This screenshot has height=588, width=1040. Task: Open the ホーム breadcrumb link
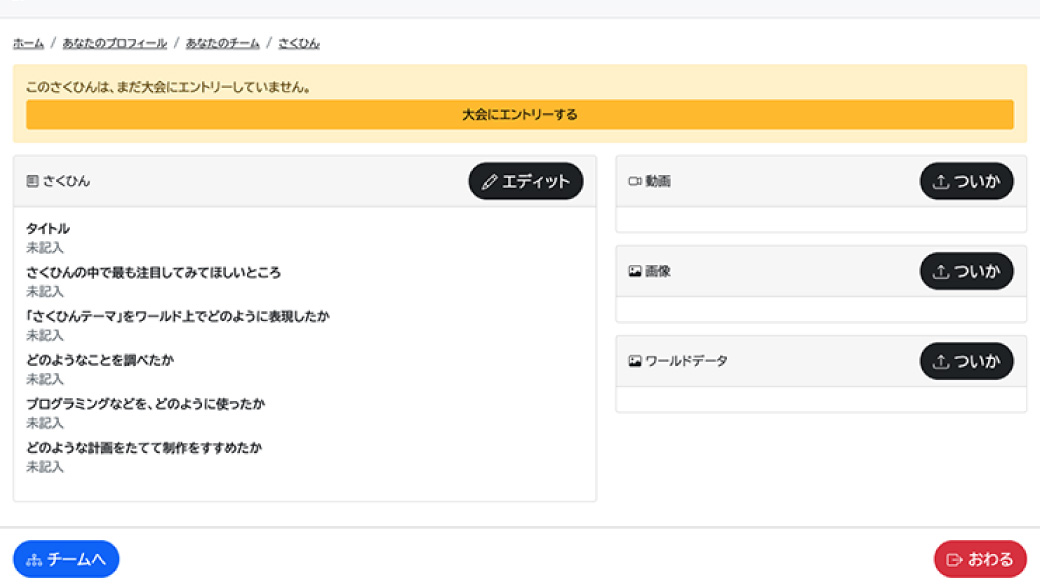tap(29, 43)
